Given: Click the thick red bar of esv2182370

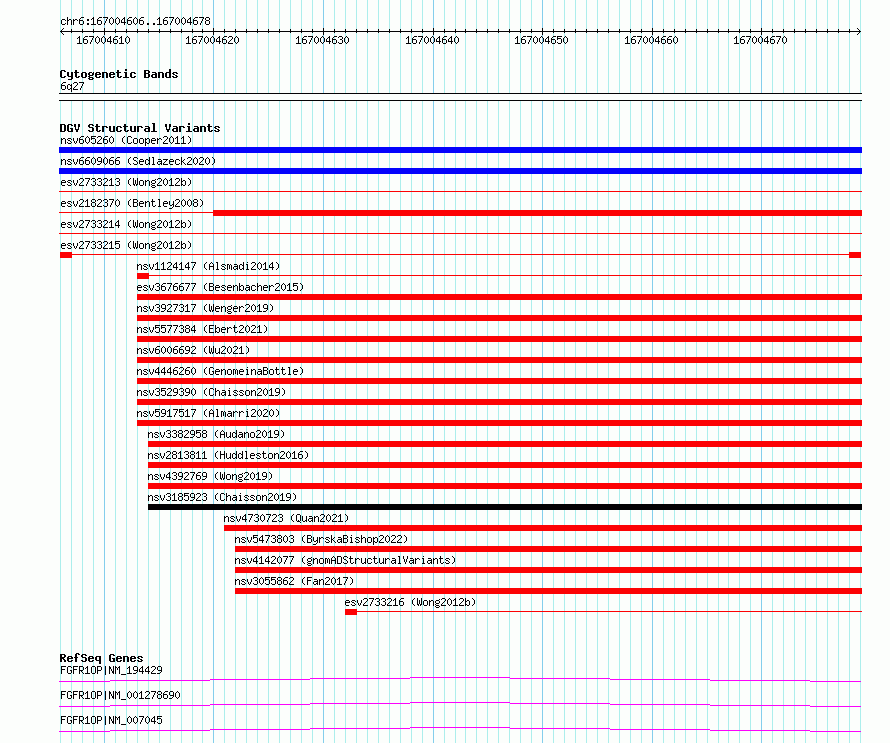Looking at the screenshot, I should click(538, 213).
